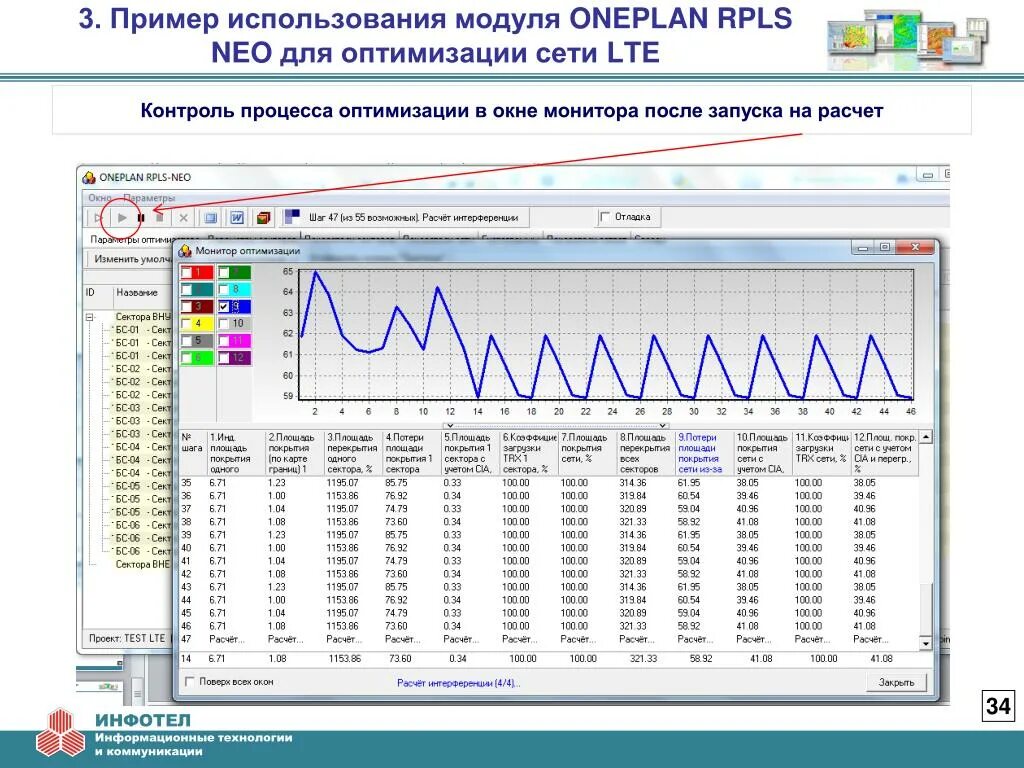1024x768 pixels.
Task: Enable series 4 yellow checkbox
Action: coord(187,323)
